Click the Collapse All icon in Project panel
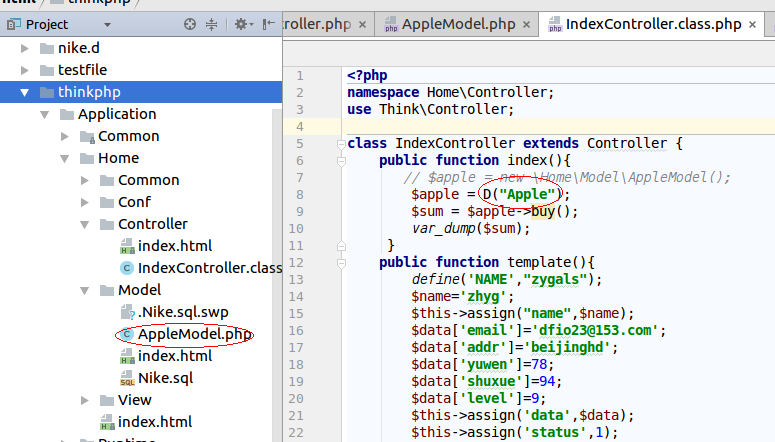The height and width of the screenshot is (442, 775). tap(212, 24)
